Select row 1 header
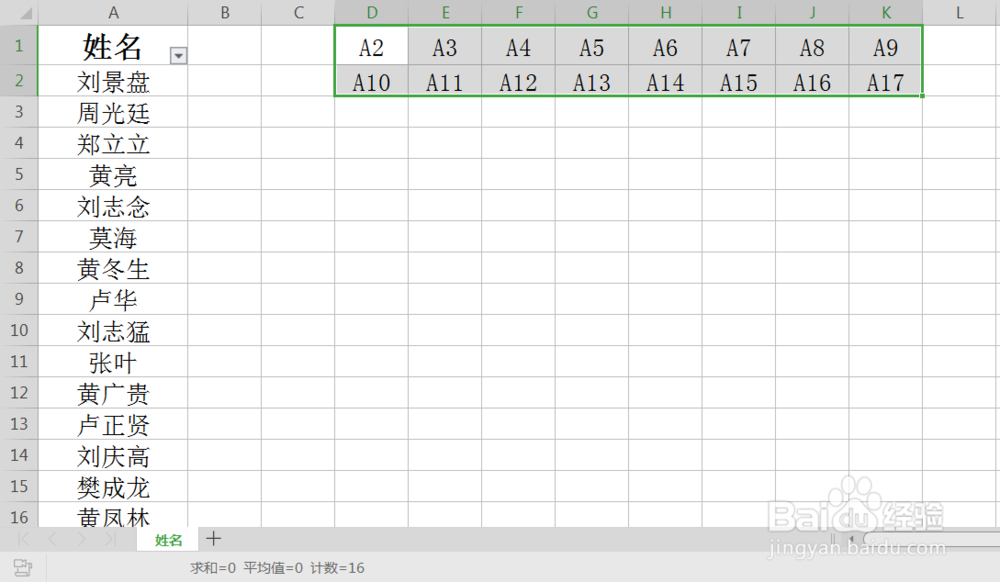 coord(19,45)
